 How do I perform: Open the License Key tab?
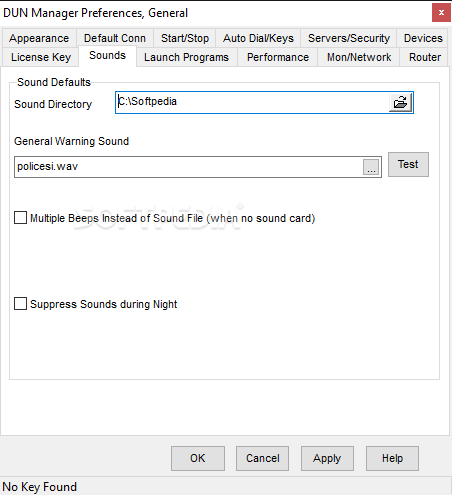pyautogui.click(x=41, y=57)
